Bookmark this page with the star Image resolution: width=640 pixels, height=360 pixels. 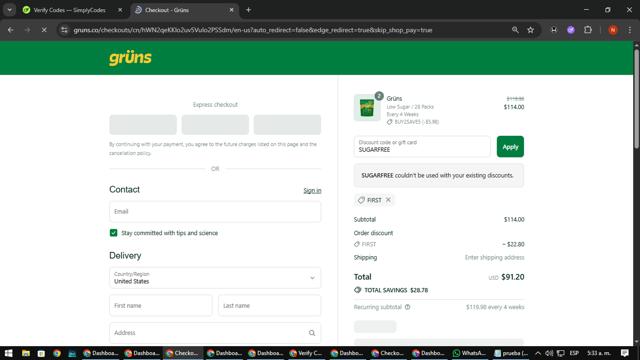(x=530, y=30)
